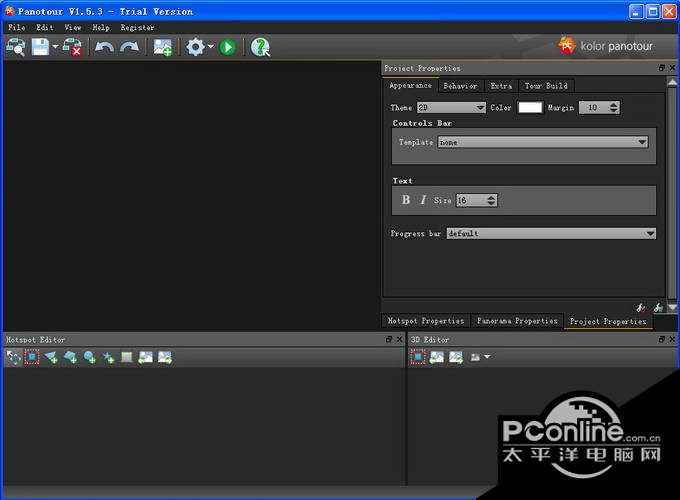Screen dimensions: 680x500
Task: Open the Edit menu
Action: [45, 27]
